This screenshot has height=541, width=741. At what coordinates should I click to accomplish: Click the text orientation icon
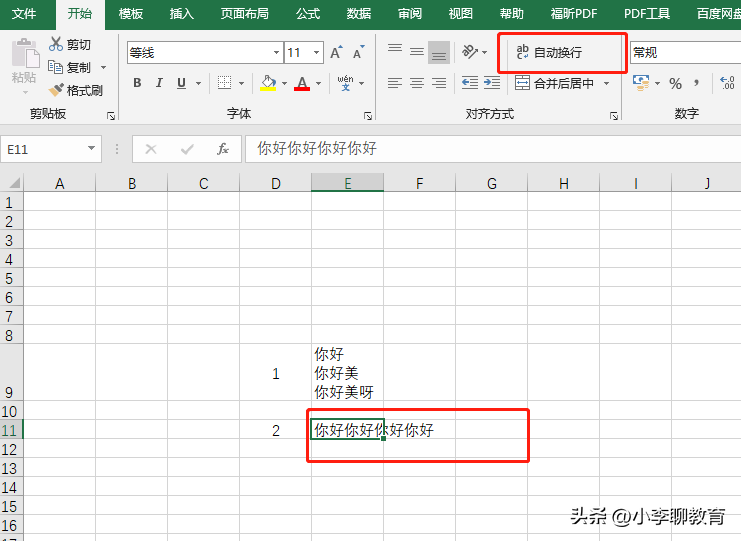tap(470, 52)
